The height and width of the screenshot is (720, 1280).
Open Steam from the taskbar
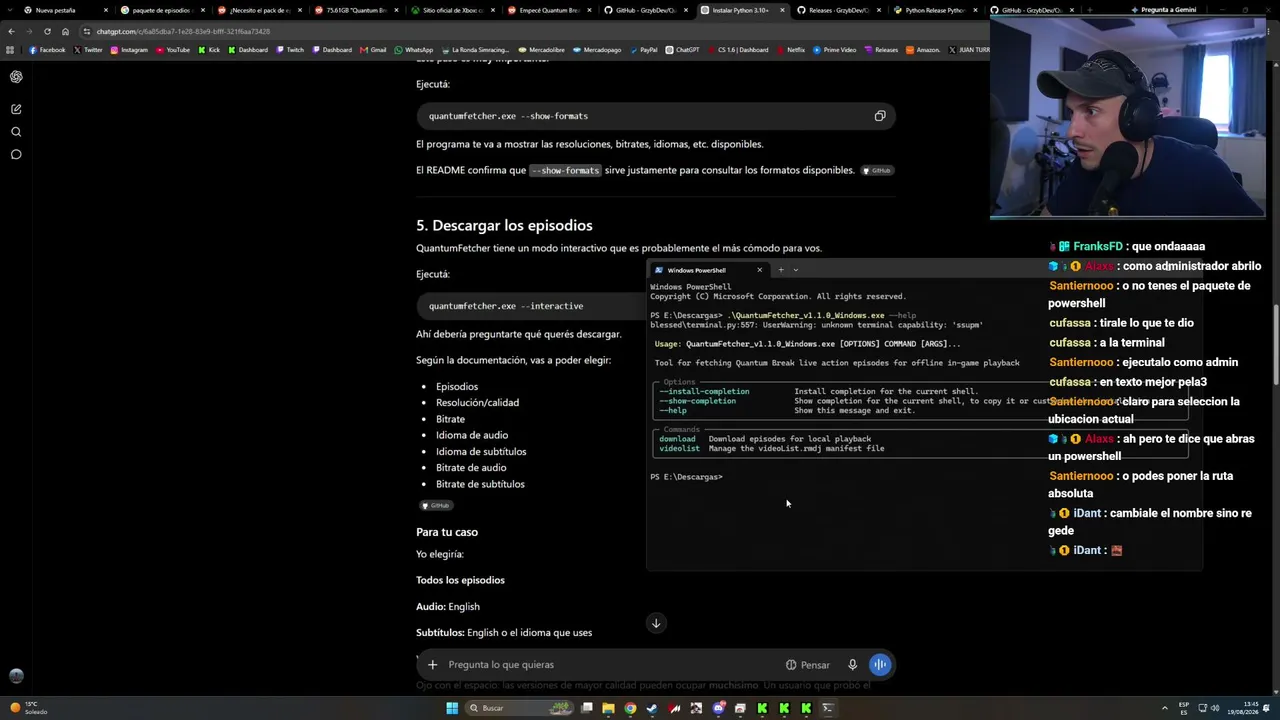(x=652, y=708)
